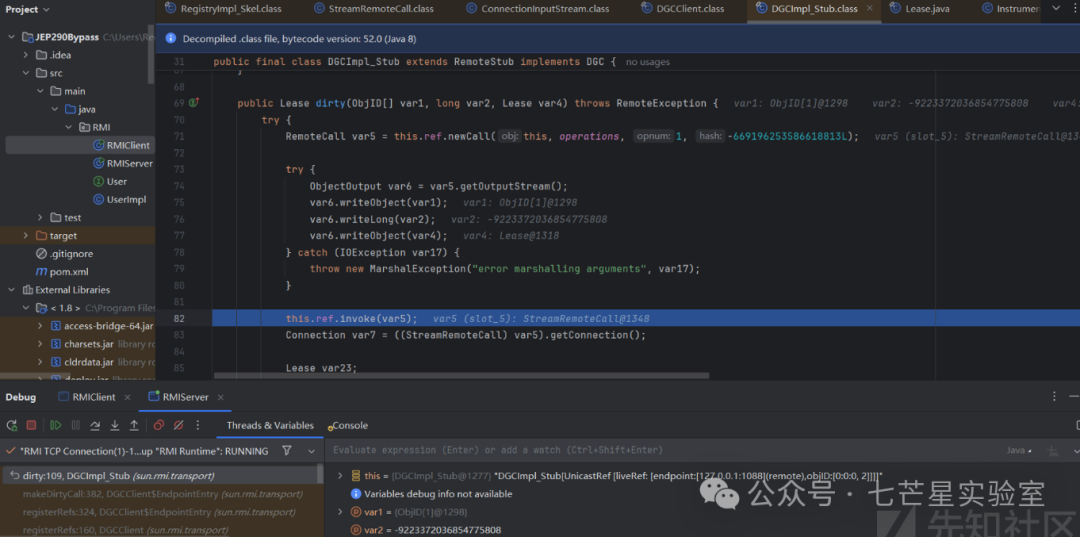Open the RegistryImpl_Skel.class editor tab

click(x=223, y=9)
